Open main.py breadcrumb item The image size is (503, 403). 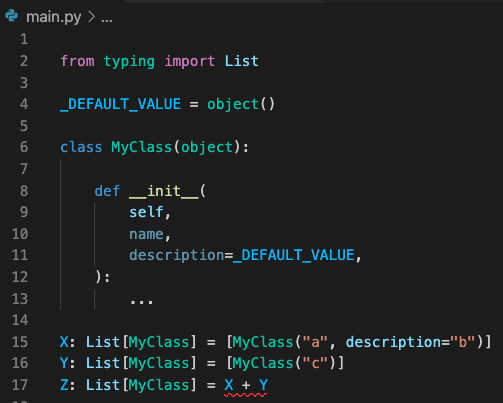tap(54, 17)
